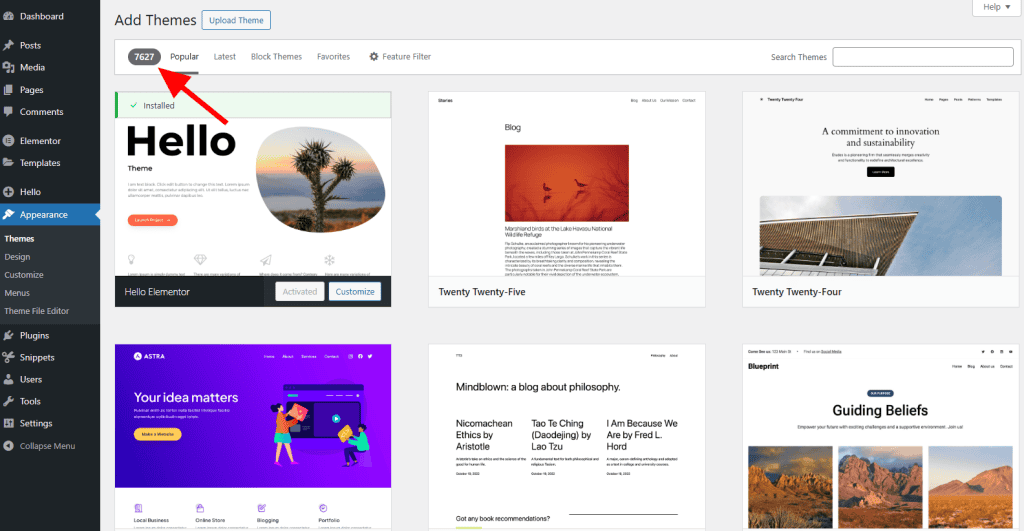Open the Help dropdown
Image resolution: width=1024 pixels, height=531 pixels.
click(997, 7)
